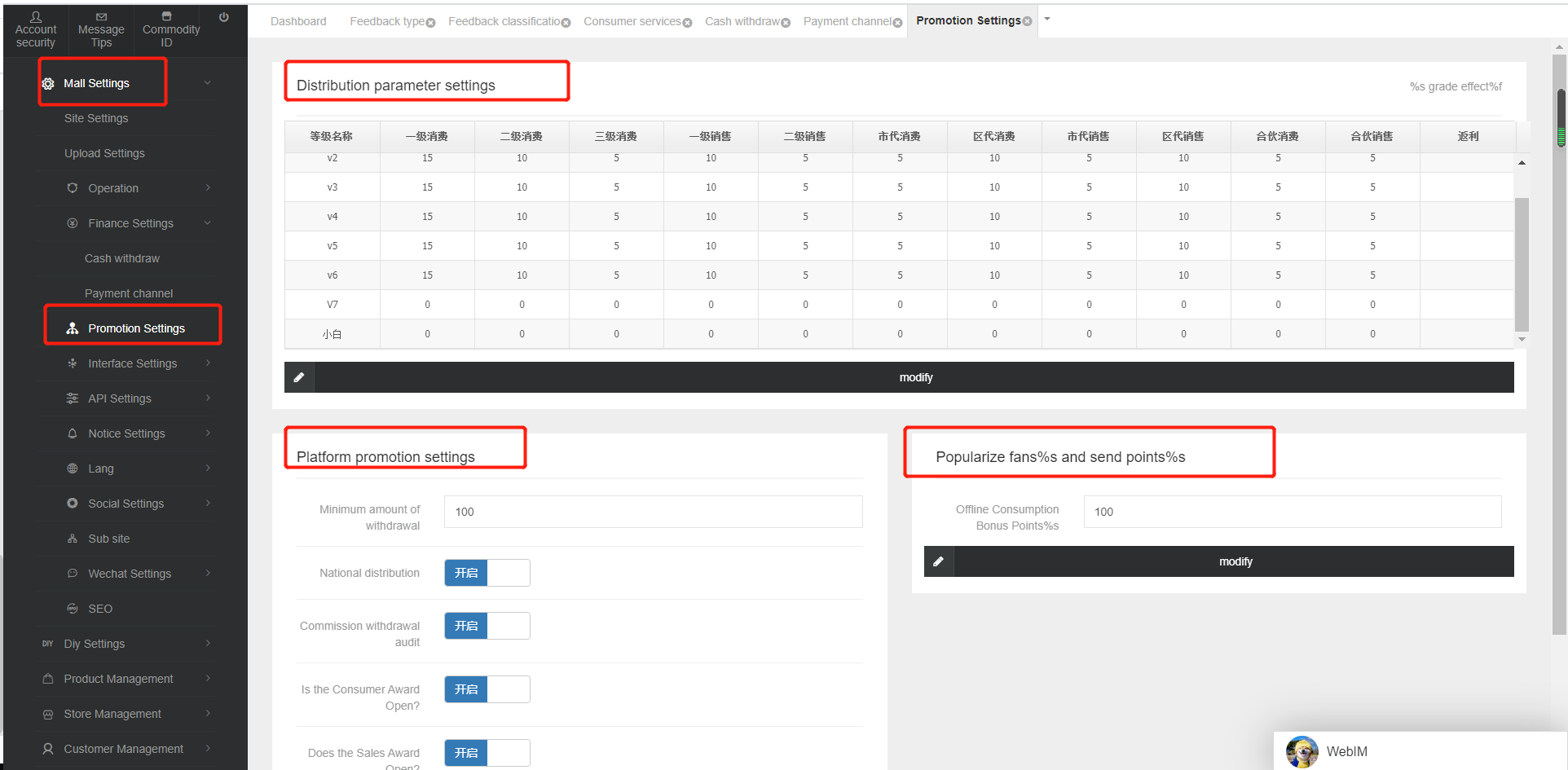Expand the Operation submenu

tap(208, 188)
